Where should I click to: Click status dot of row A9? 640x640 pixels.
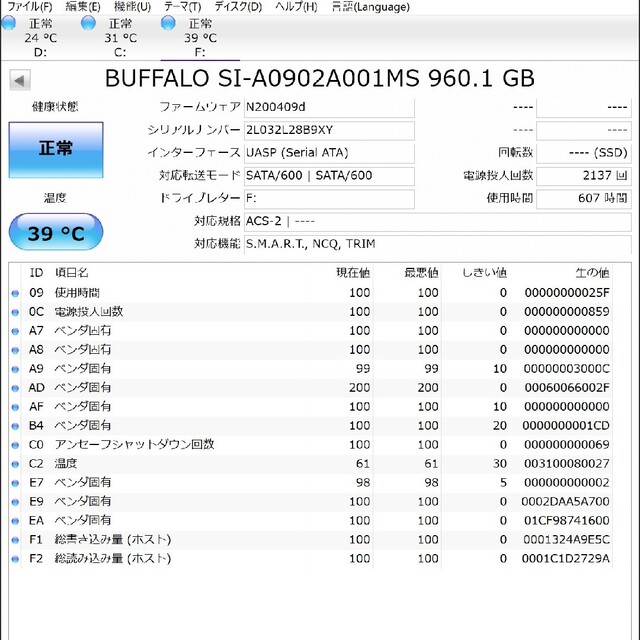[x=15, y=369]
